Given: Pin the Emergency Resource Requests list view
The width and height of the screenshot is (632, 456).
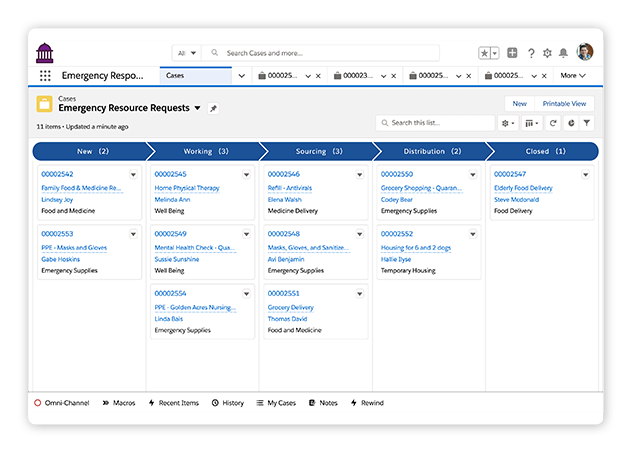Looking at the screenshot, I should [213, 108].
